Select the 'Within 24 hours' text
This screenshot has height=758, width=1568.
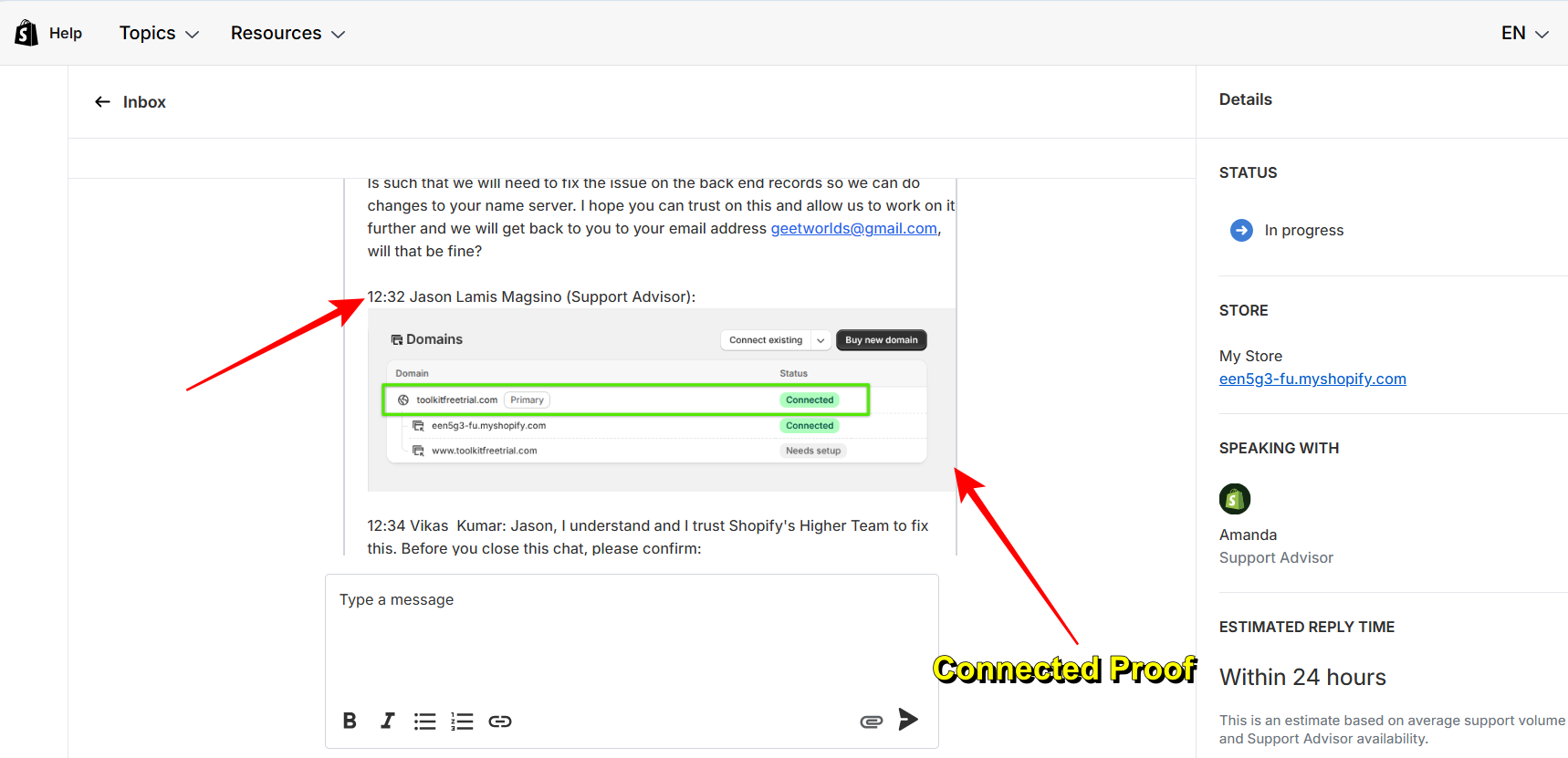[1302, 677]
